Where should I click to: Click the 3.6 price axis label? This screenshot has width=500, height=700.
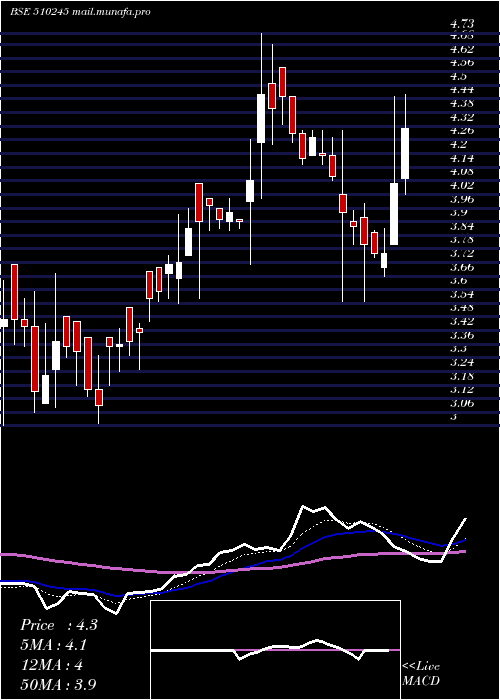click(458, 280)
